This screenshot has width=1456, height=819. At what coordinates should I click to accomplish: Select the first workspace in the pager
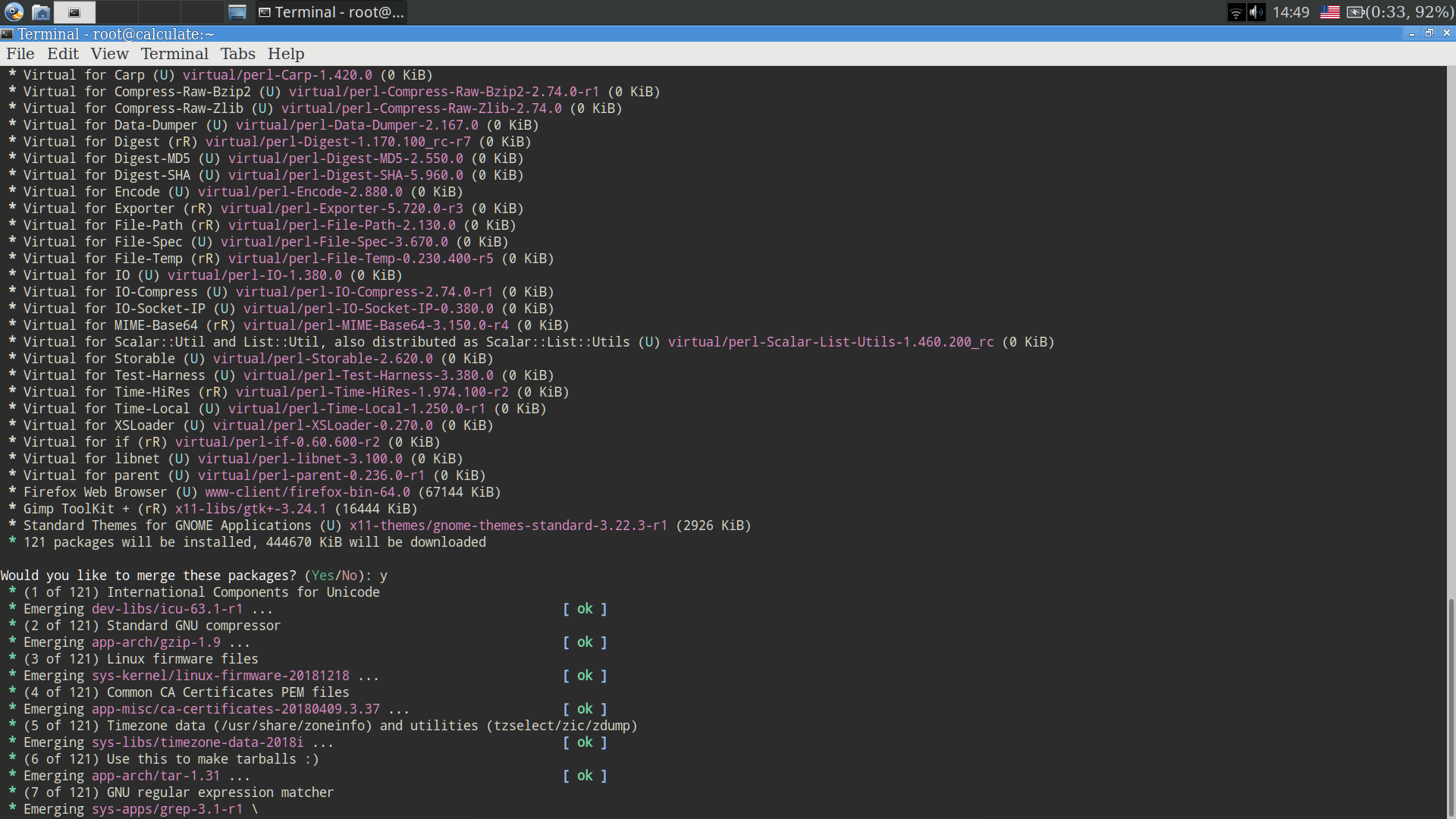pyautogui.click(x=74, y=12)
